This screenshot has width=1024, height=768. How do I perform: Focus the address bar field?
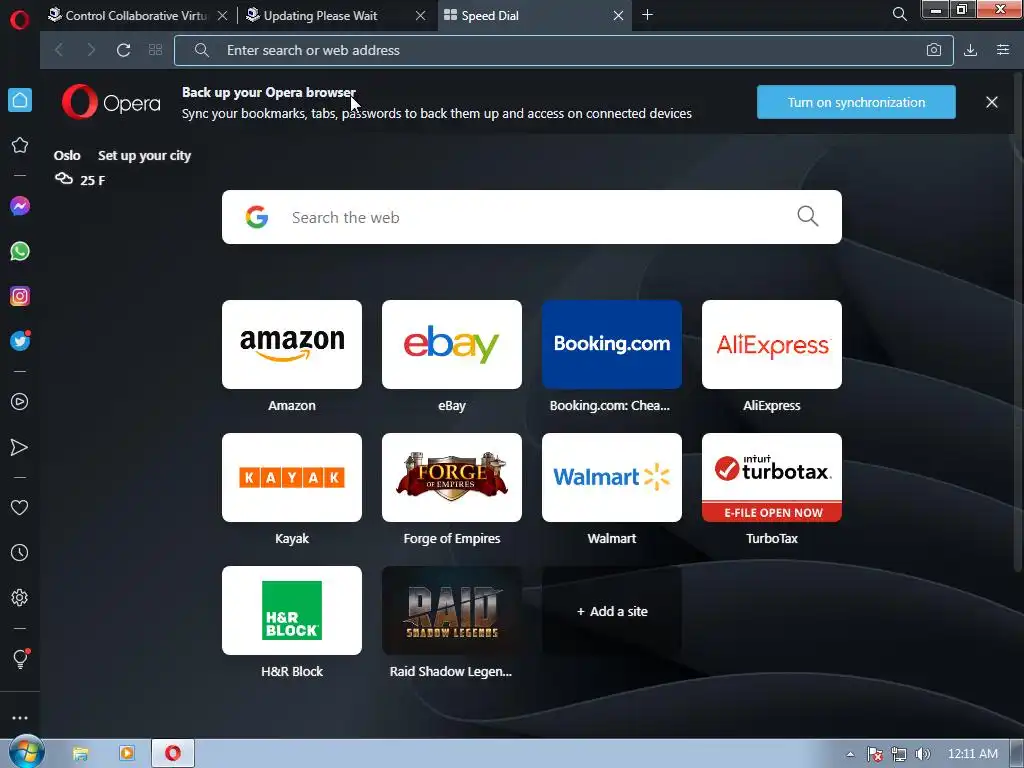(x=564, y=50)
